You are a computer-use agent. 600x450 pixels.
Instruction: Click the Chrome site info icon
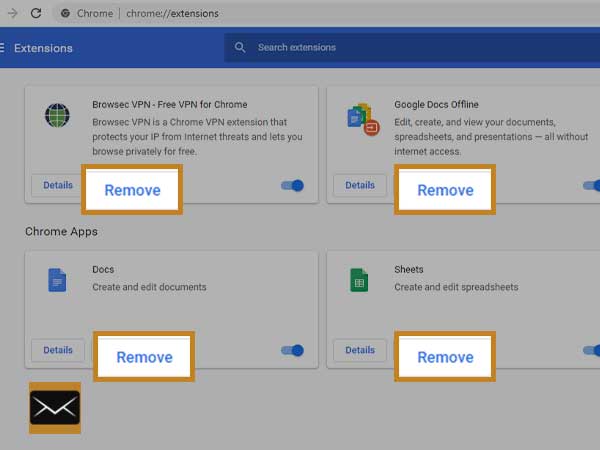(65, 13)
